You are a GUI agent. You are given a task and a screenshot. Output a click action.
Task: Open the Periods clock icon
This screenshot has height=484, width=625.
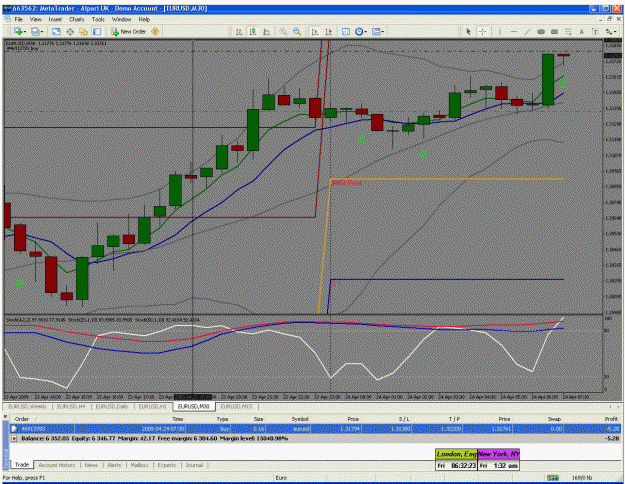(x=359, y=31)
